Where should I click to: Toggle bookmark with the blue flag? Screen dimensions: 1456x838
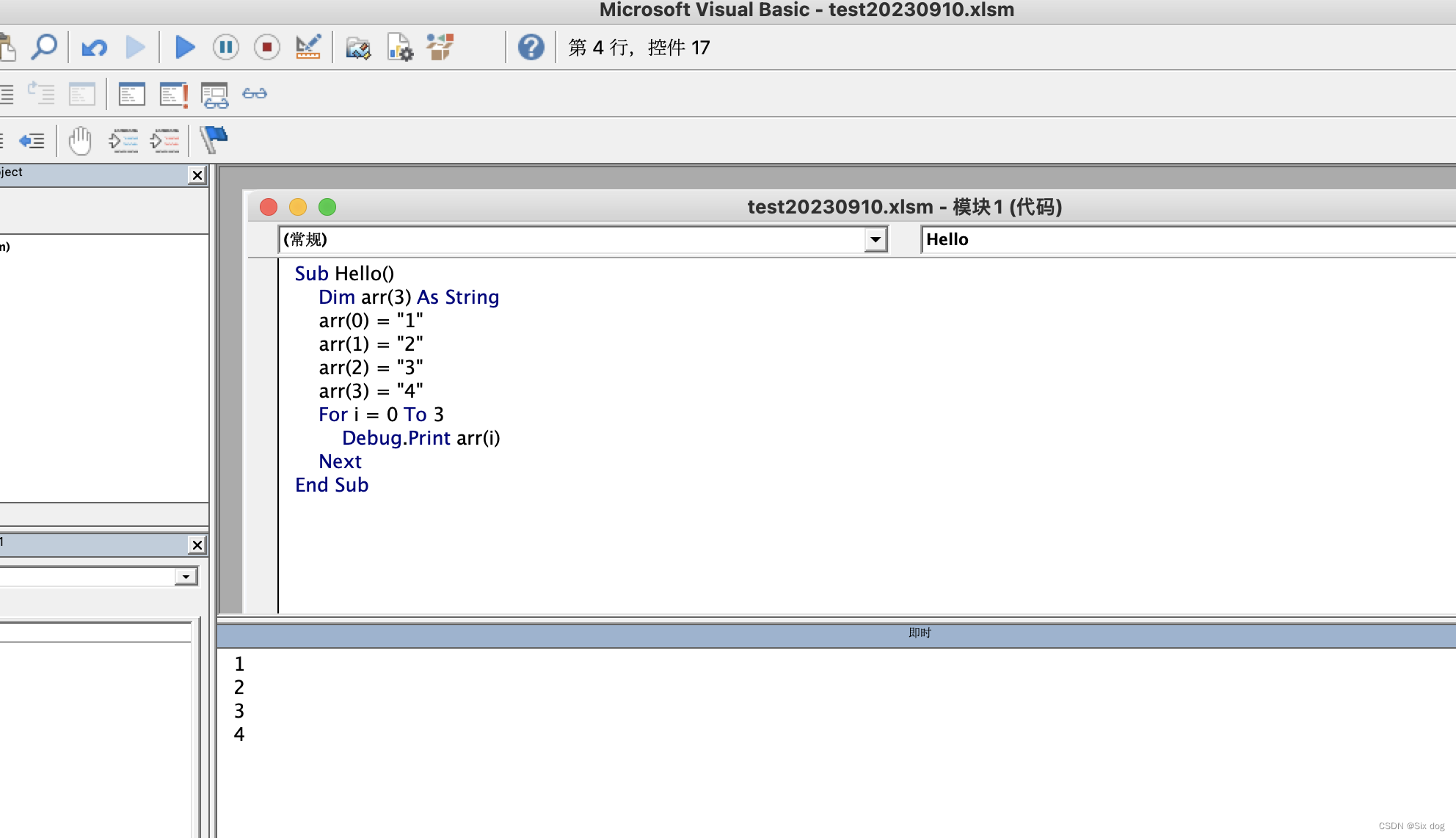pos(214,139)
